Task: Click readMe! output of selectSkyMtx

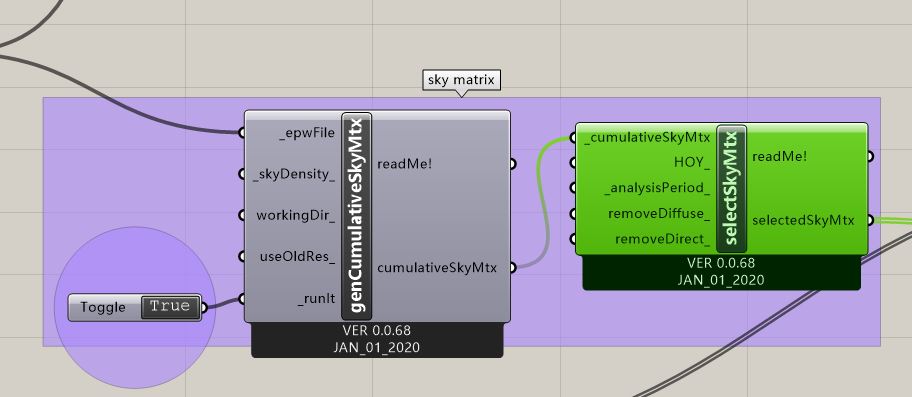Action: click(779, 156)
